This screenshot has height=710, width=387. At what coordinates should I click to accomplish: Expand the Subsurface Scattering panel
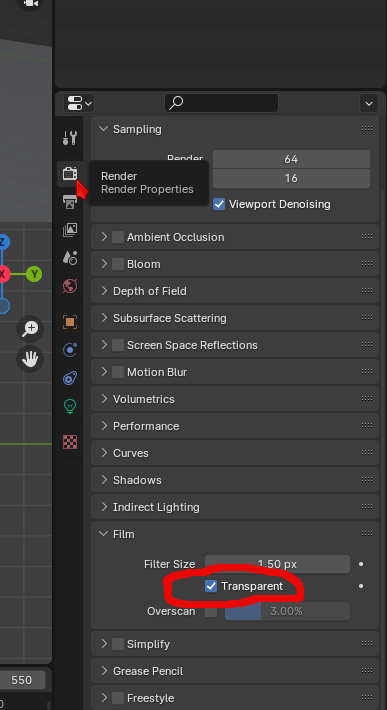click(x=104, y=318)
